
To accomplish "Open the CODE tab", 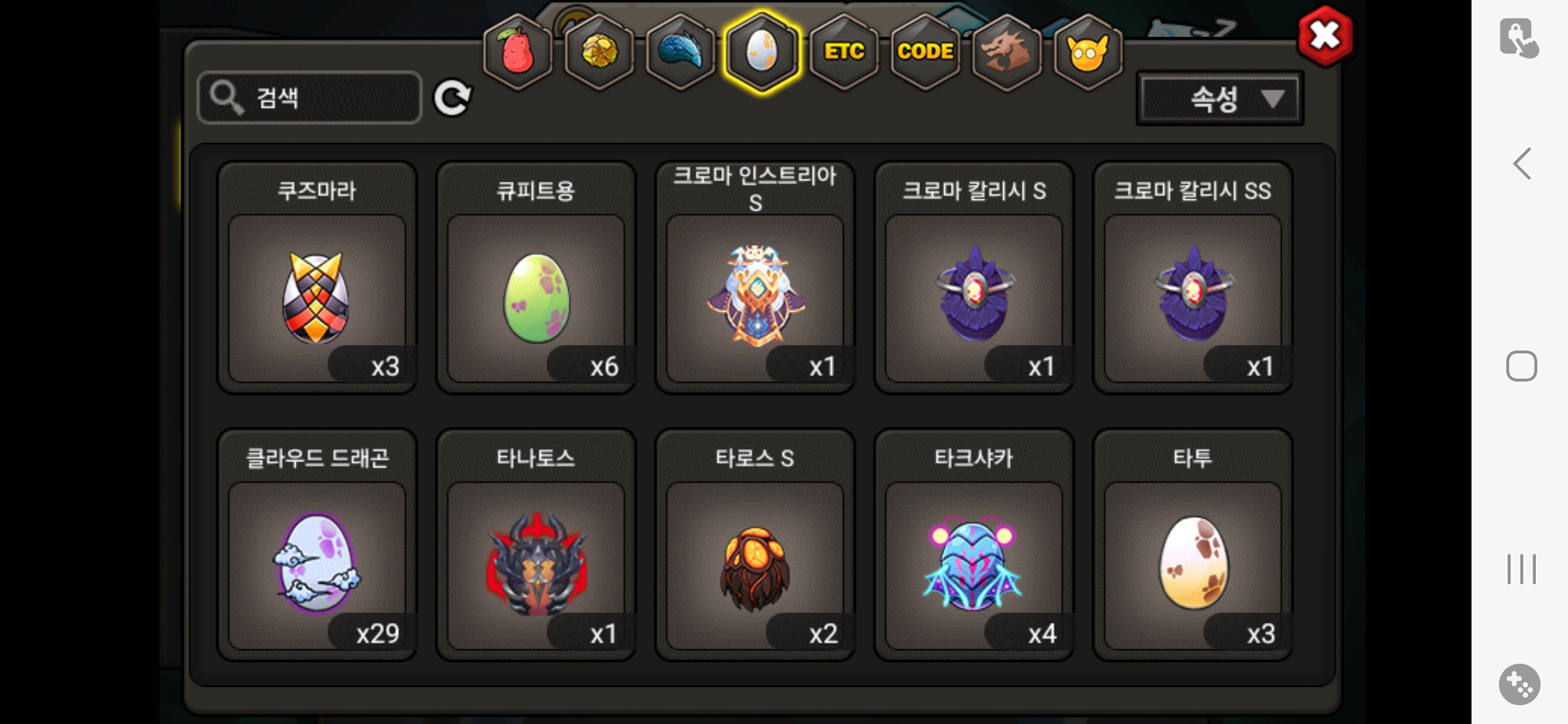I will (925, 52).
